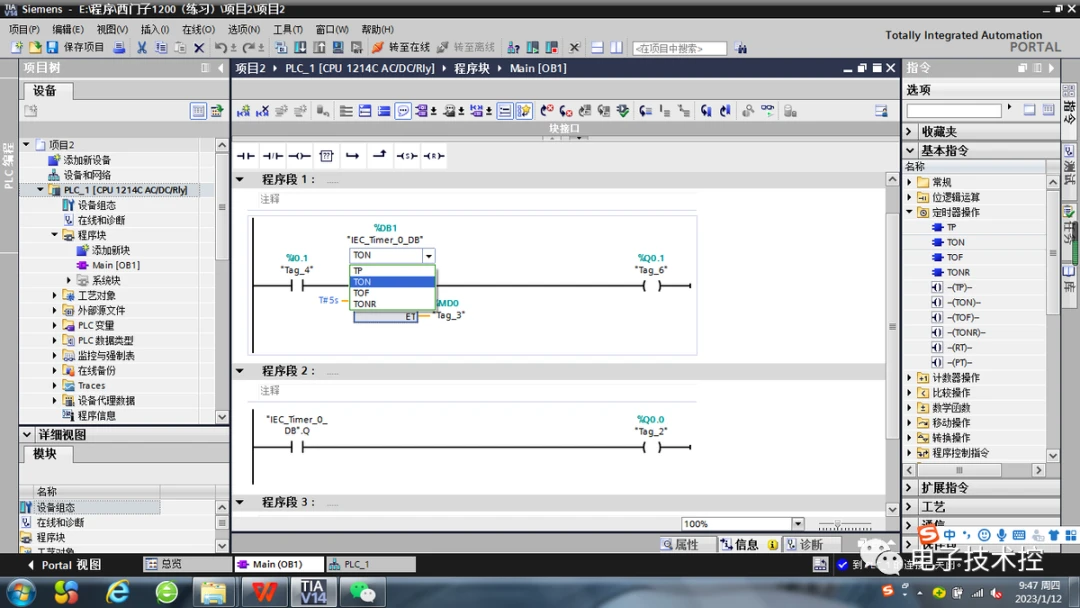Image resolution: width=1080 pixels, height=608 pixels.
Task: Click the set coil (S) icon
Action: (x=406, y=156)
